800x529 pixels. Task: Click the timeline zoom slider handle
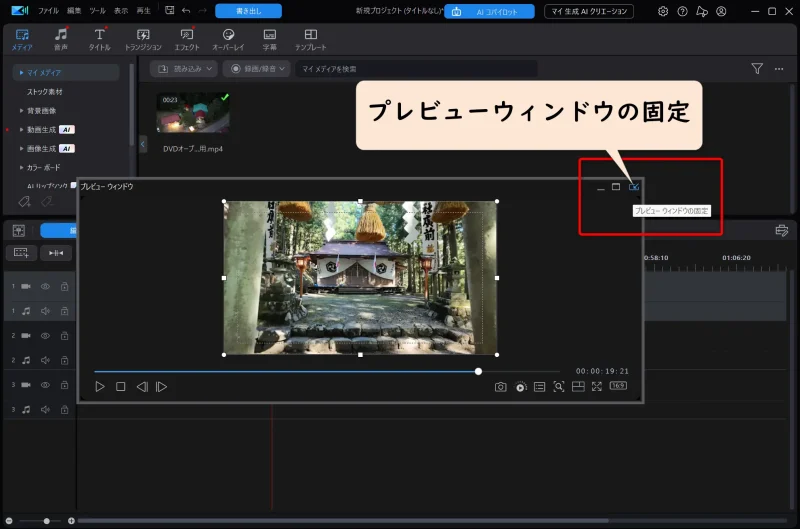[46, 521]
